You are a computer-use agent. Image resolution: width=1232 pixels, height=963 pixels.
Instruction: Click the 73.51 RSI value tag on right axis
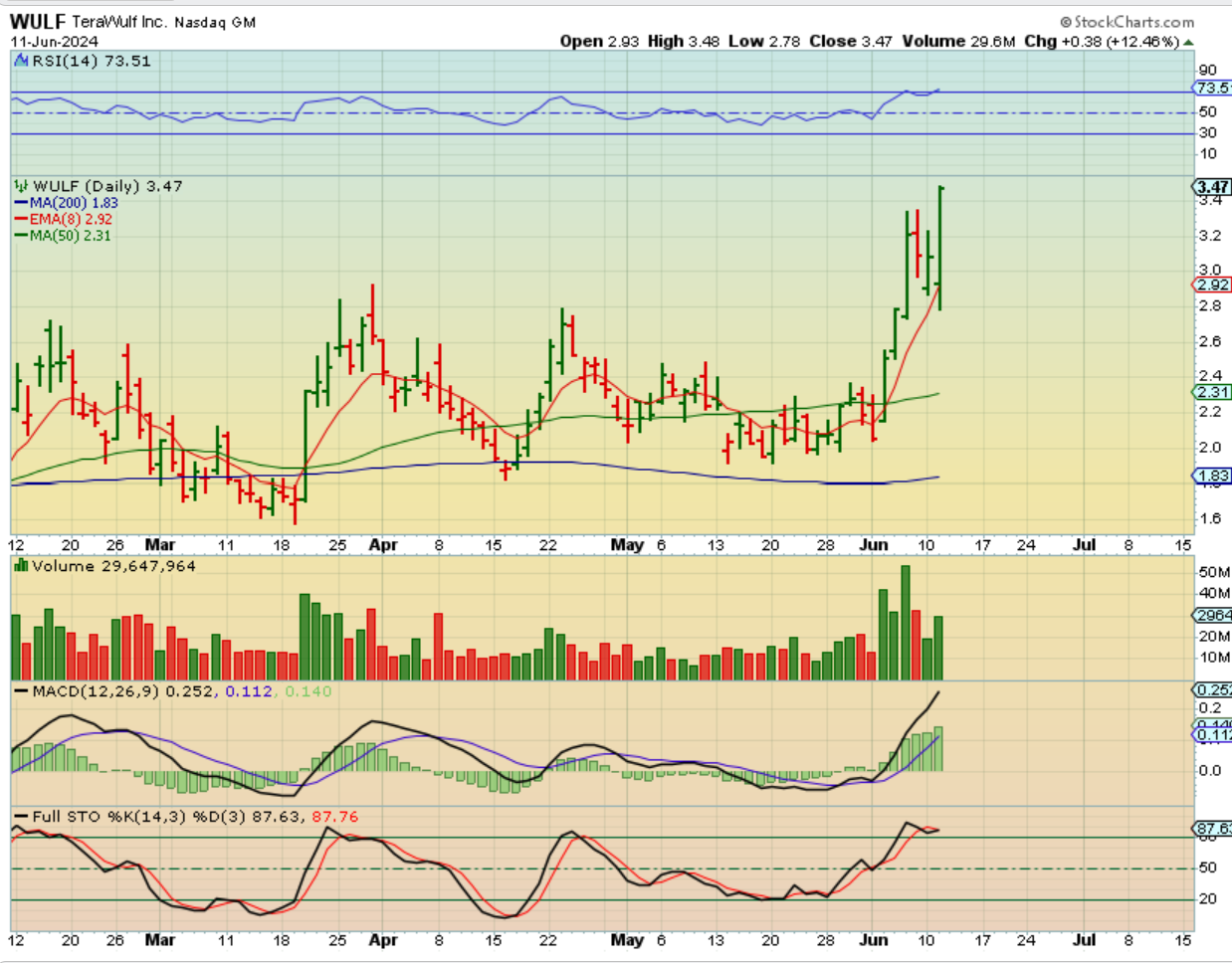pos(1213,88)
